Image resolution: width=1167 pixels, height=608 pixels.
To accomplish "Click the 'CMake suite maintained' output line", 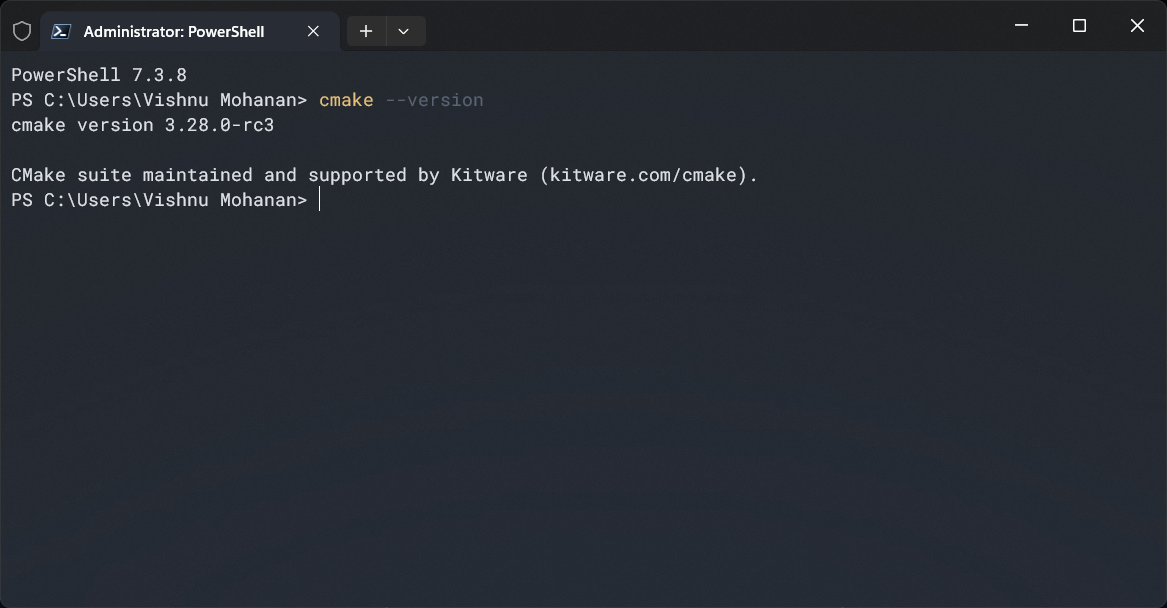I will point(384,175).
